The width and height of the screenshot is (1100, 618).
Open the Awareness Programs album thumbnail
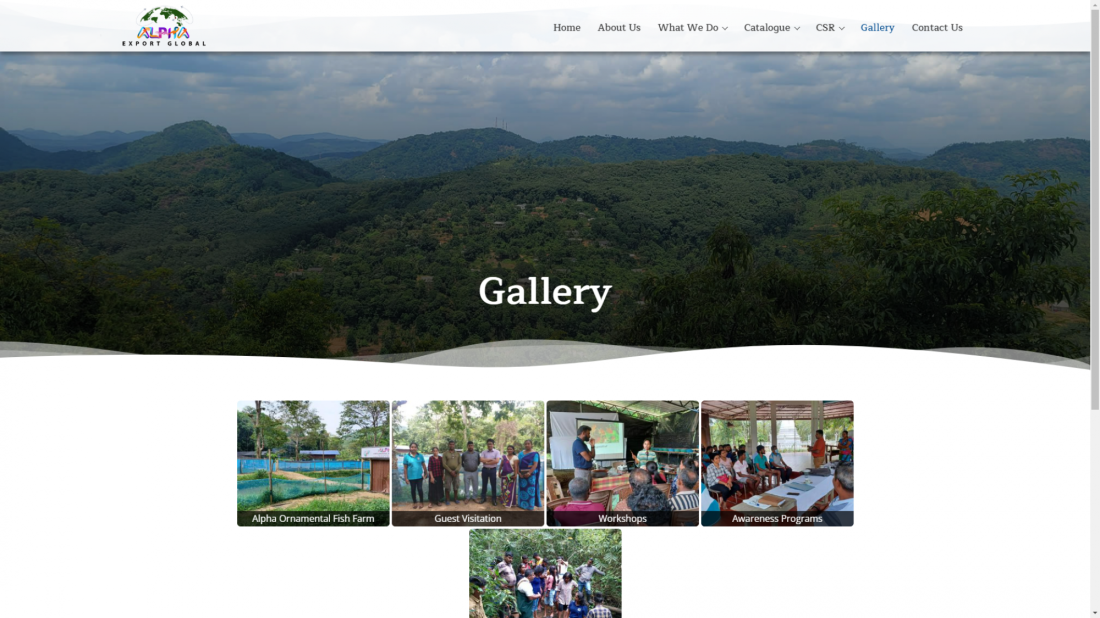(x=777, y=463)
